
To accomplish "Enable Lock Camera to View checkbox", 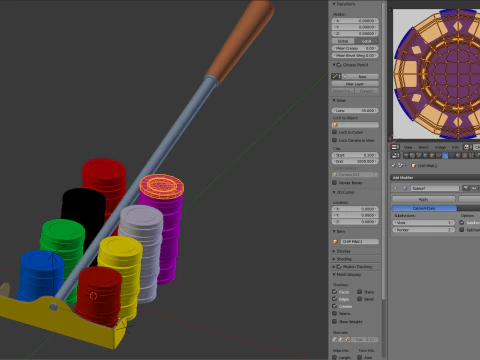I will pos(335,140).
